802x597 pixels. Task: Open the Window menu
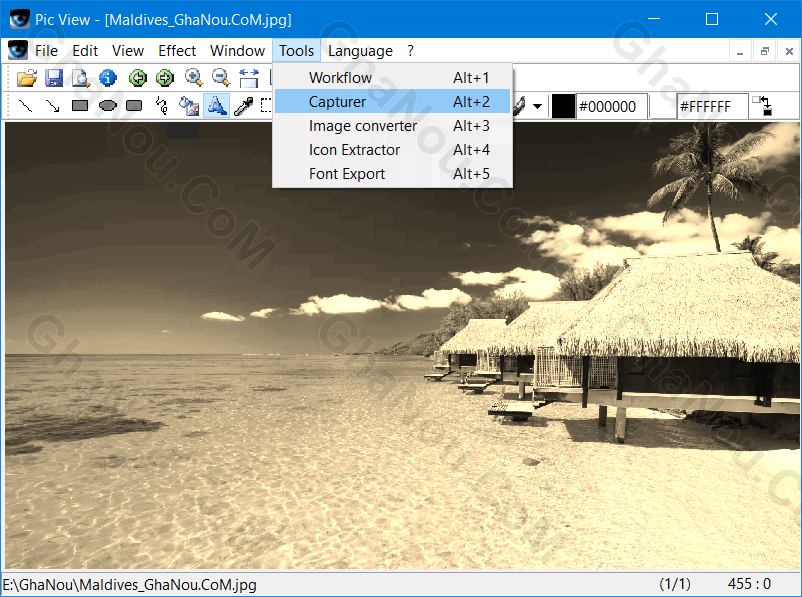(x=237, y=51)
